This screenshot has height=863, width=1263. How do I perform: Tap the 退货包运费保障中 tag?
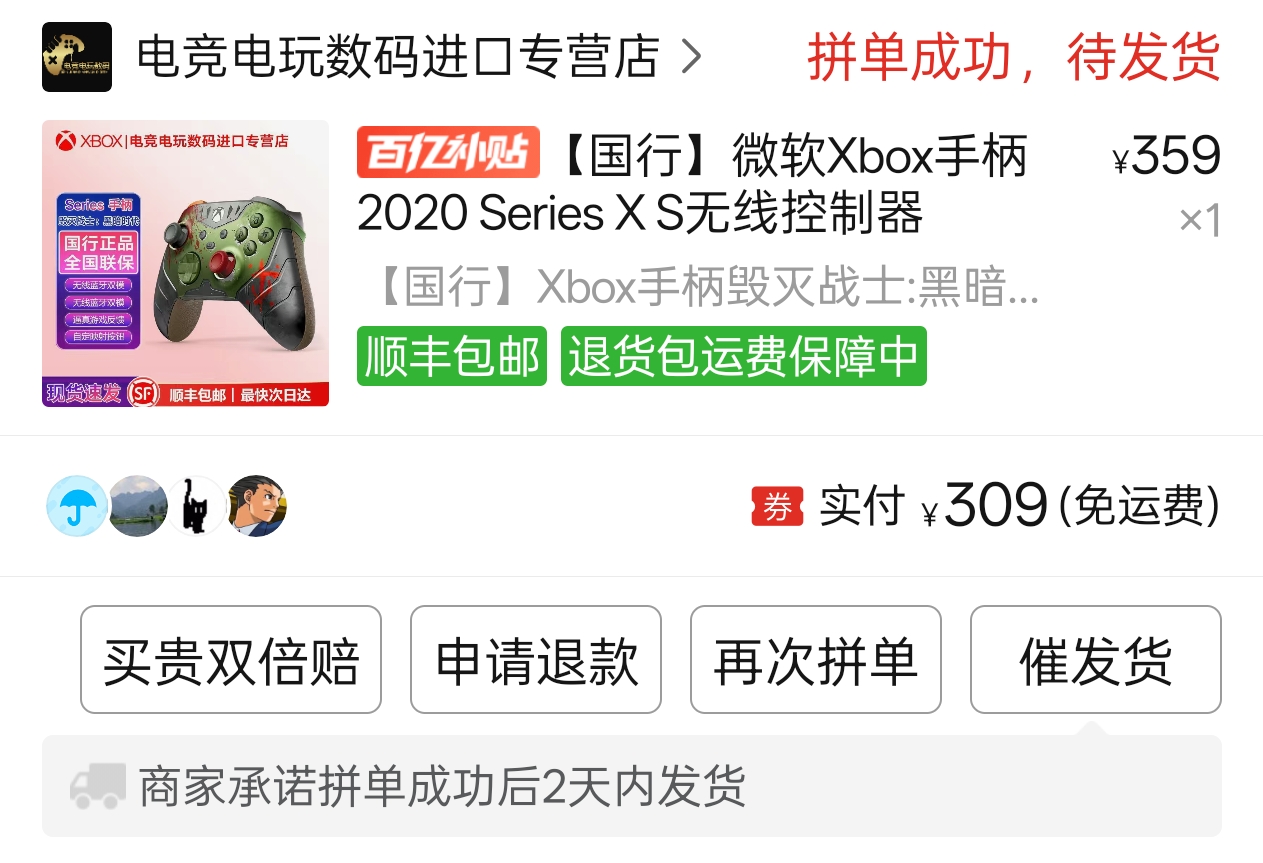[x=744, y=356]
